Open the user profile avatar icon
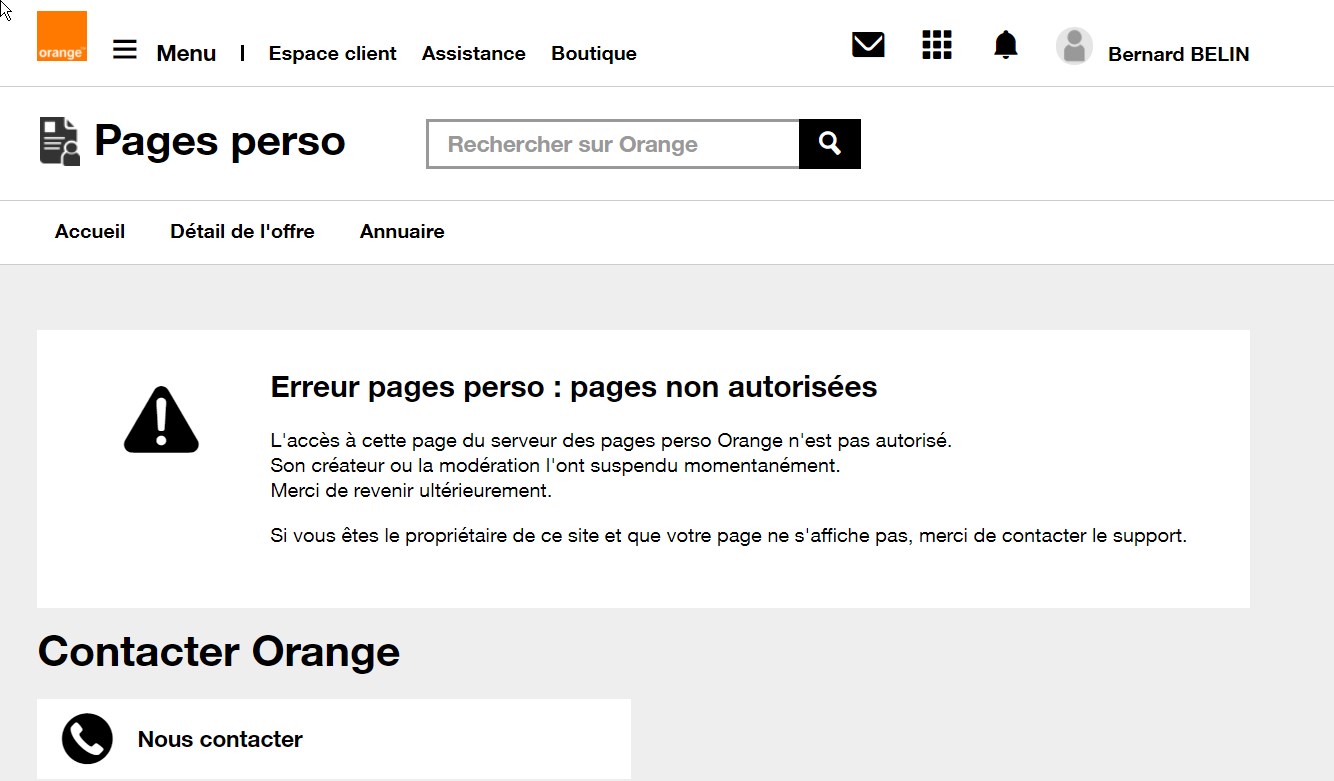This screenshot has width=1334, height=781. click(x=1074, y=46)
